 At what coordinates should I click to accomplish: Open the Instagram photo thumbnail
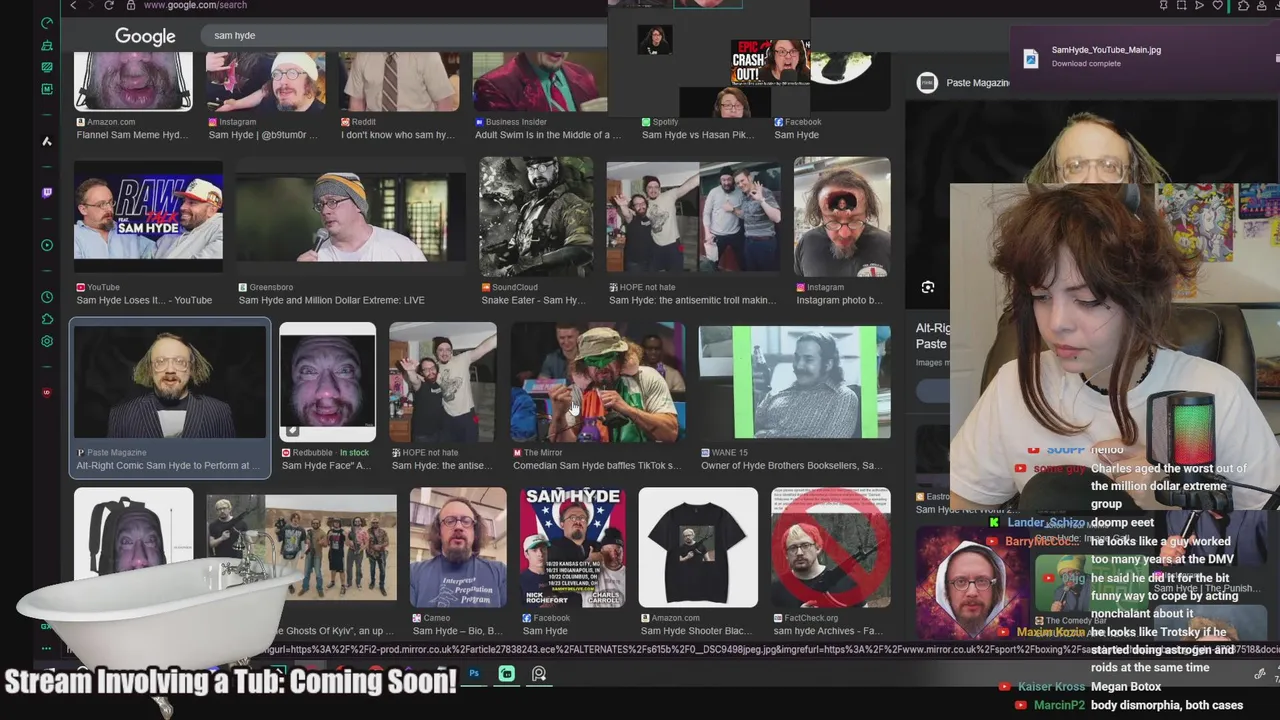842,216
